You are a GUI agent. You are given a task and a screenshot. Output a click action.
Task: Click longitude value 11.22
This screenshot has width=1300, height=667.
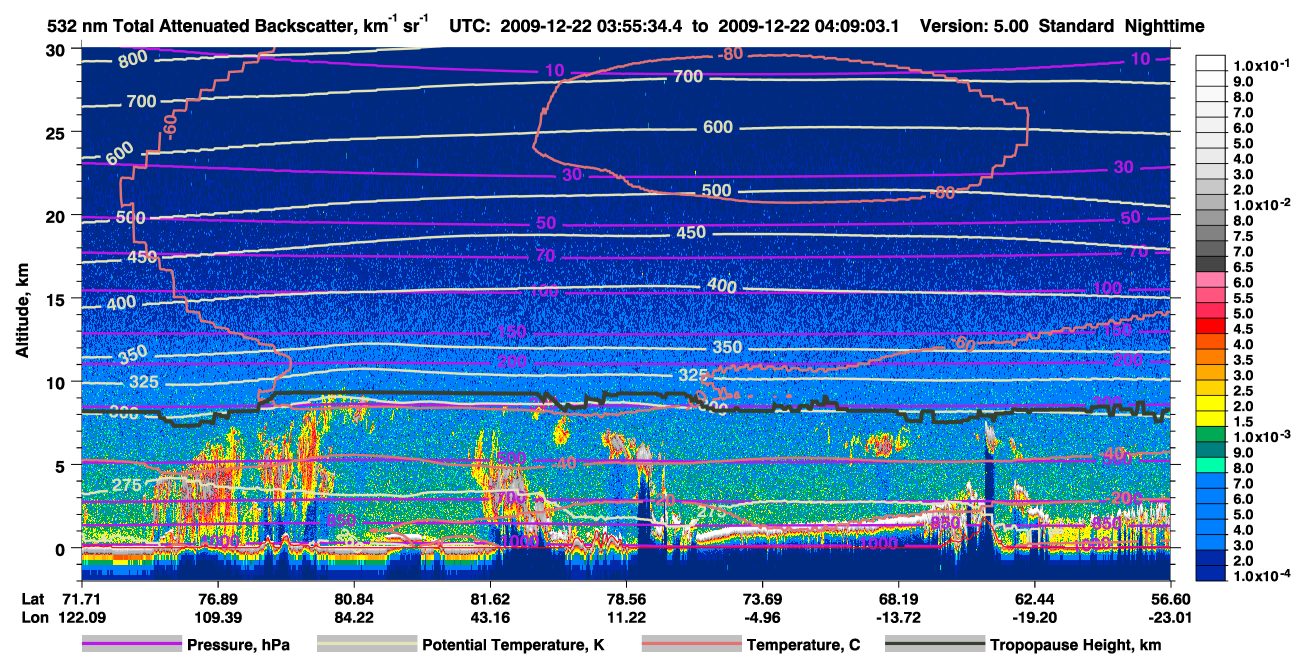[x=626, y=617]
